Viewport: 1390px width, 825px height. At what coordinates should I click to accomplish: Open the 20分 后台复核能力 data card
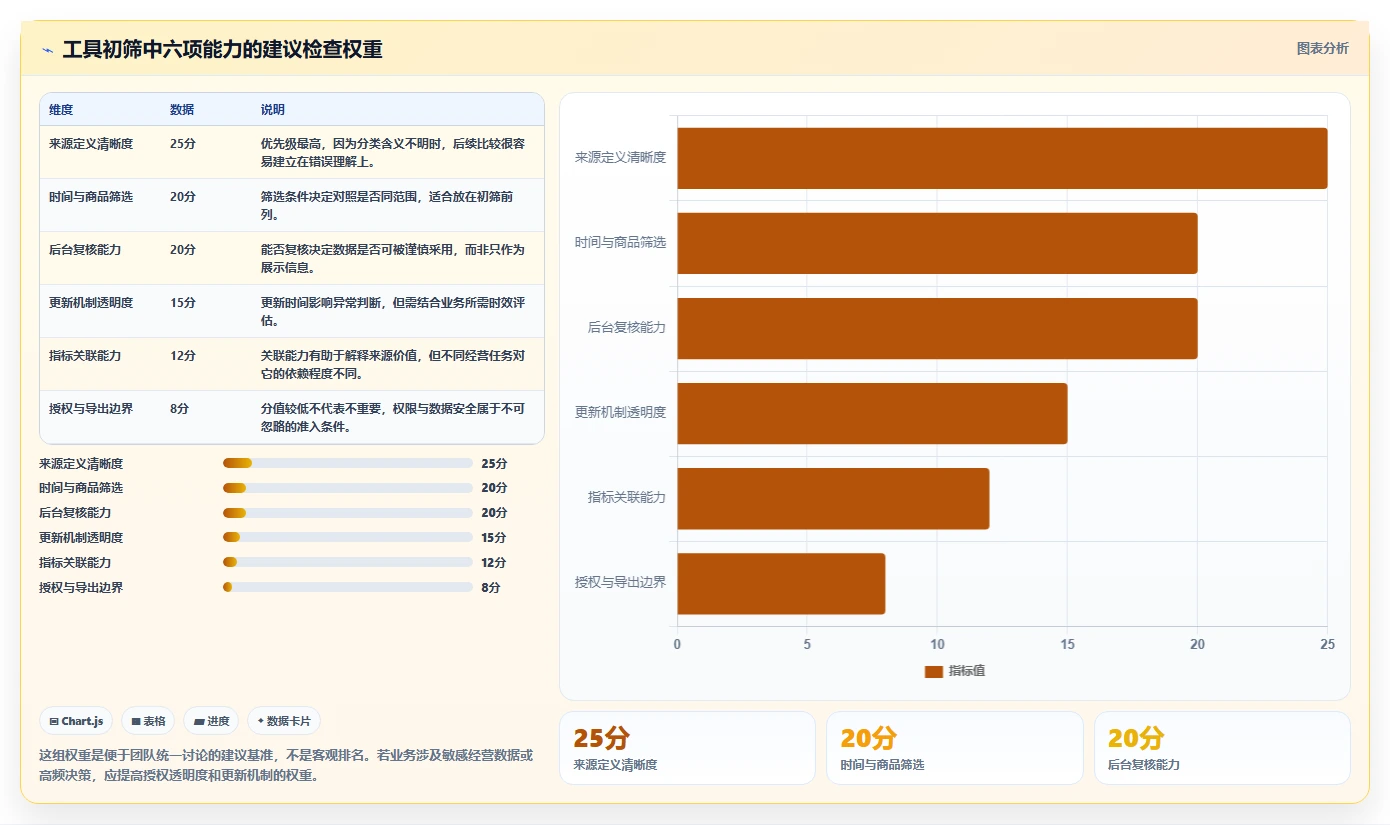pos(1222,748)
